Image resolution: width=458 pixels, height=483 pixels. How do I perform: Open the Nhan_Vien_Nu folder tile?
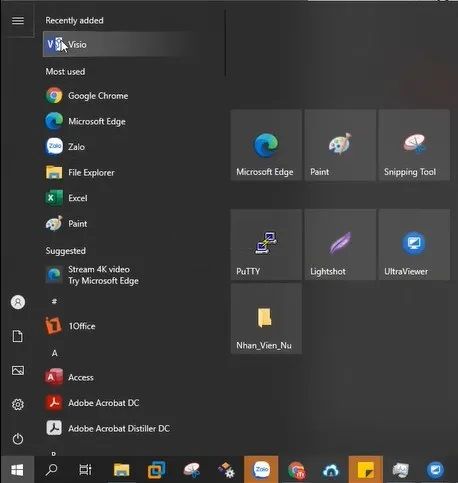pos(266,319)
